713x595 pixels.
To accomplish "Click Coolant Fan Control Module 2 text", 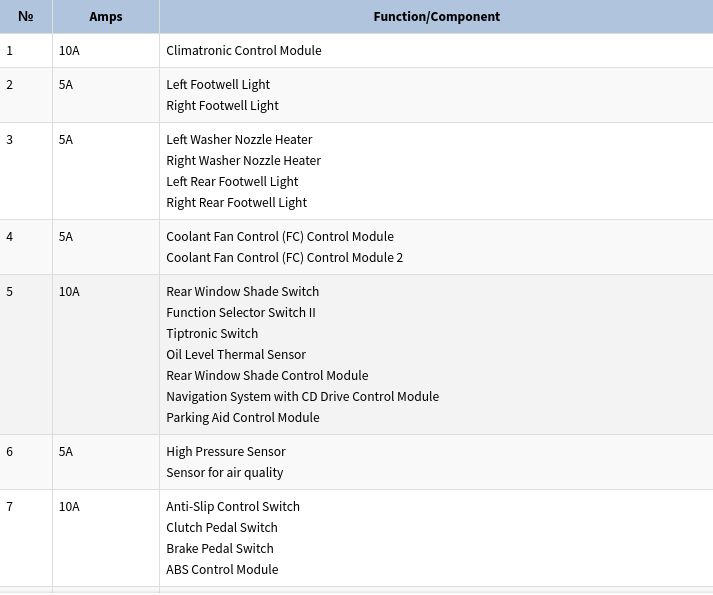I will 284,257.
